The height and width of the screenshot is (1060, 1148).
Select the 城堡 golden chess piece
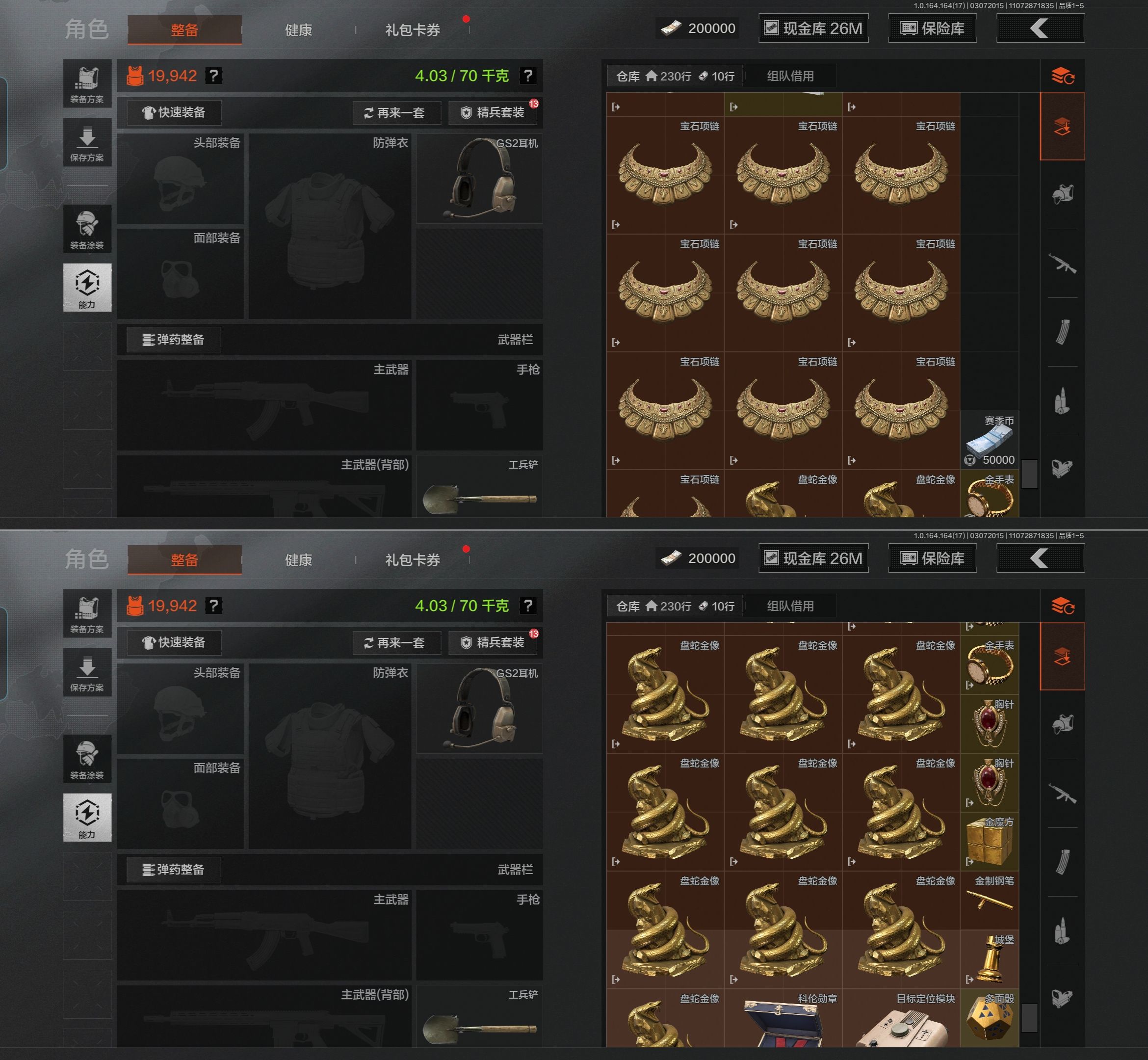tap(989, 959)
